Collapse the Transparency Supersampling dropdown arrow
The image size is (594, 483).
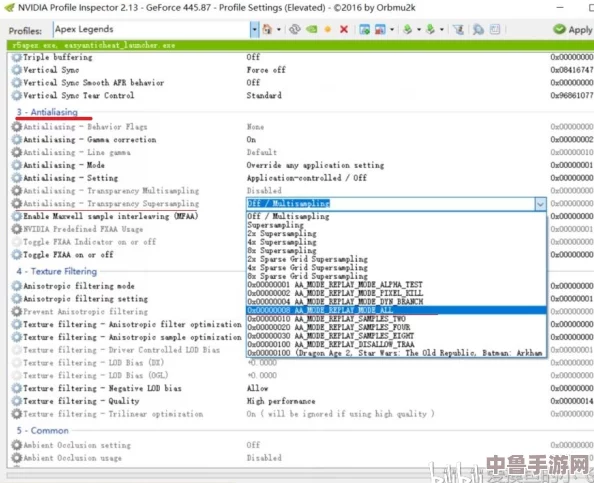pyautogui.click(x=540, y=204)
